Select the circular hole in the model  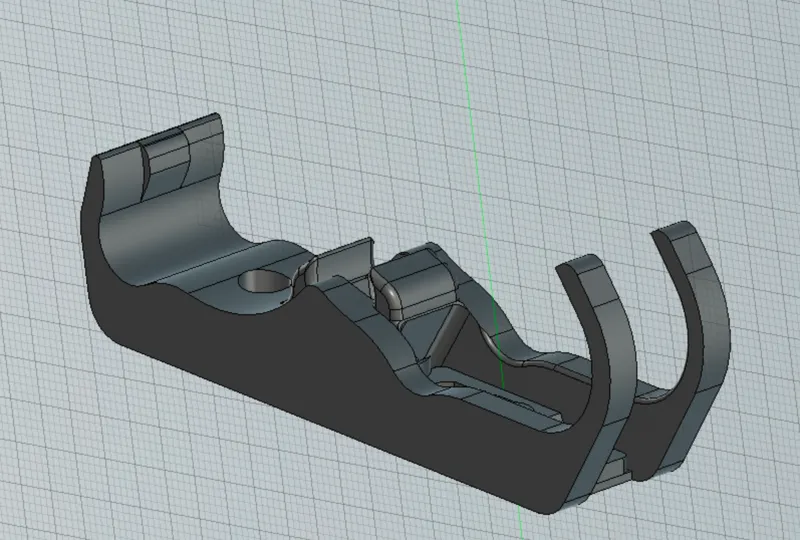pyautogui.click(x=265, y=282)
